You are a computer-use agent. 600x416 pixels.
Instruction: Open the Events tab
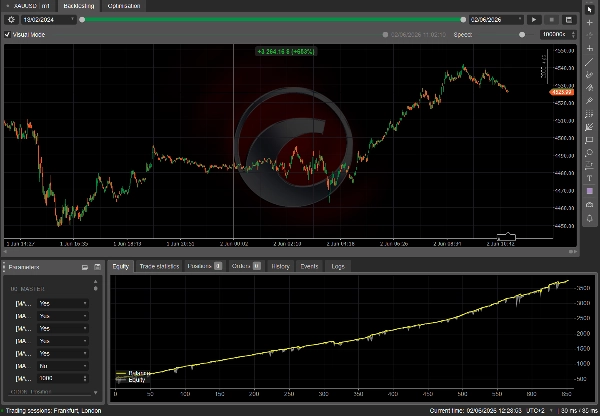click(x=309, y=266)
